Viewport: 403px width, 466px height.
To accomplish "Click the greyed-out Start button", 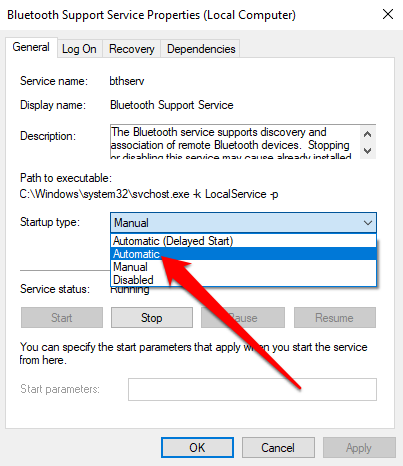I will 62,318.
